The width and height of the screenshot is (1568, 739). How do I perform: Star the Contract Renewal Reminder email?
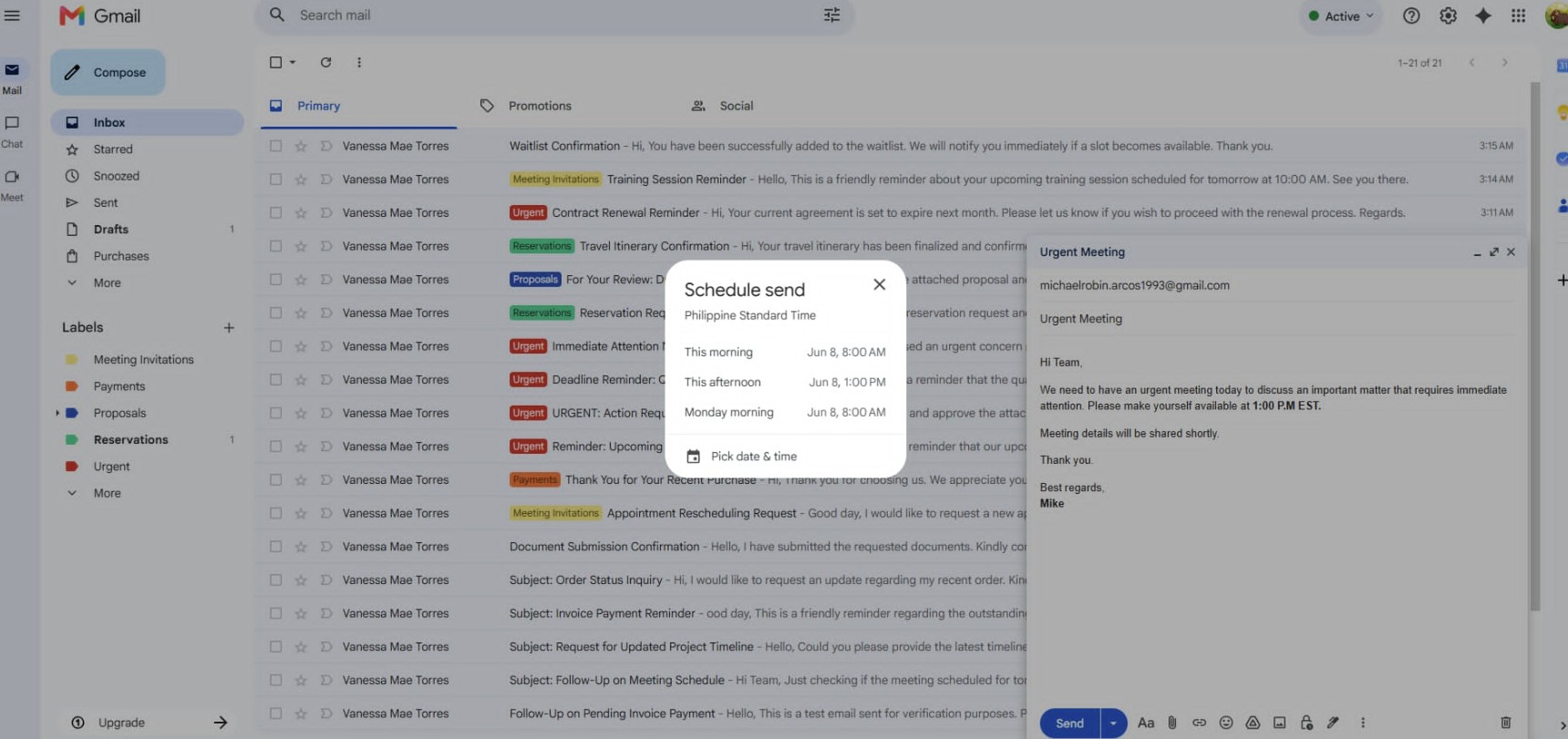(301, 212)
